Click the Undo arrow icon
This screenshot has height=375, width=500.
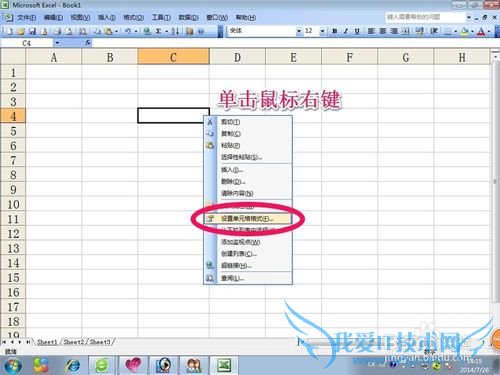click(x=128, y=31)
